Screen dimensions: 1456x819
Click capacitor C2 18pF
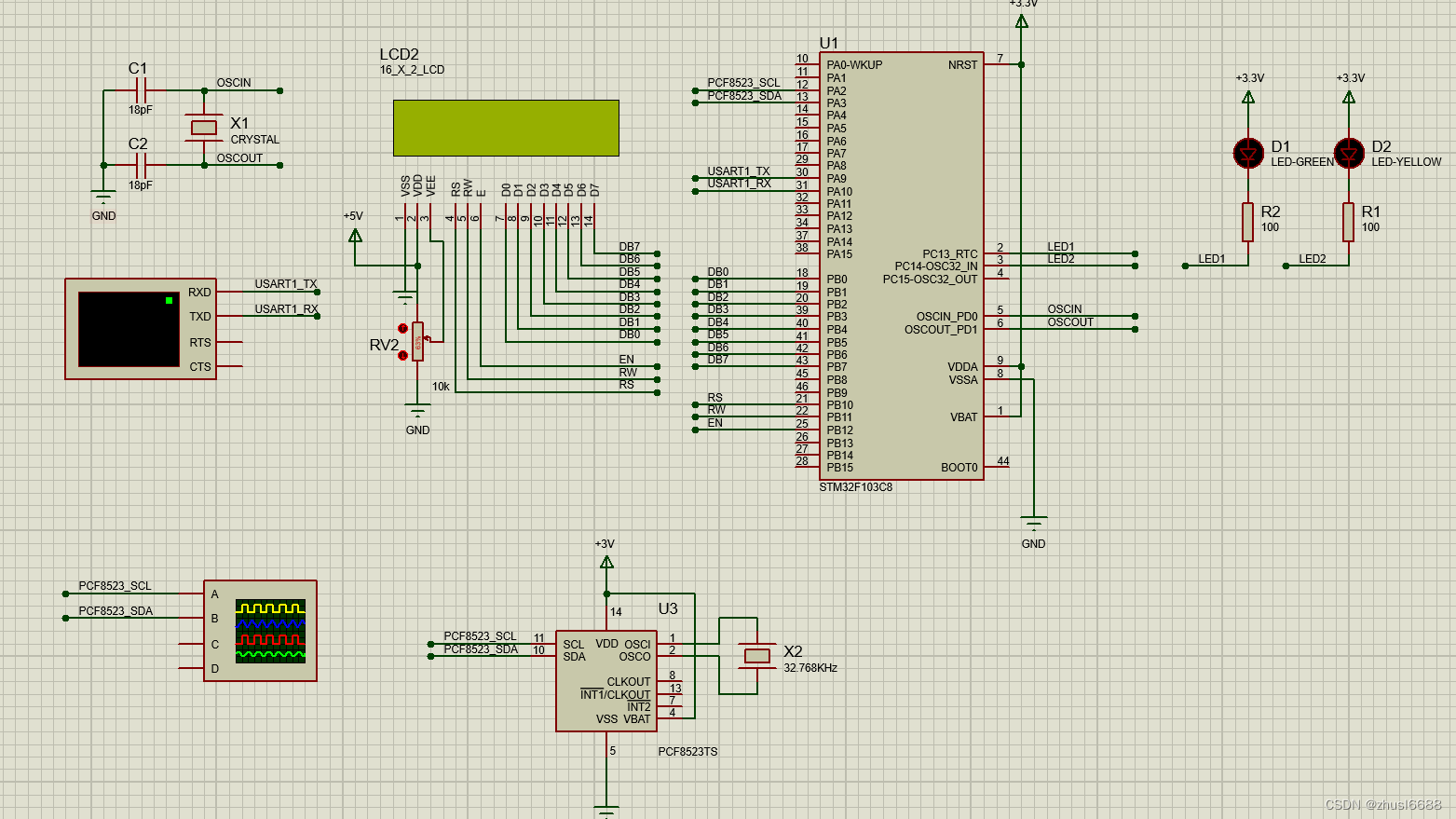(x=141, y=166)
